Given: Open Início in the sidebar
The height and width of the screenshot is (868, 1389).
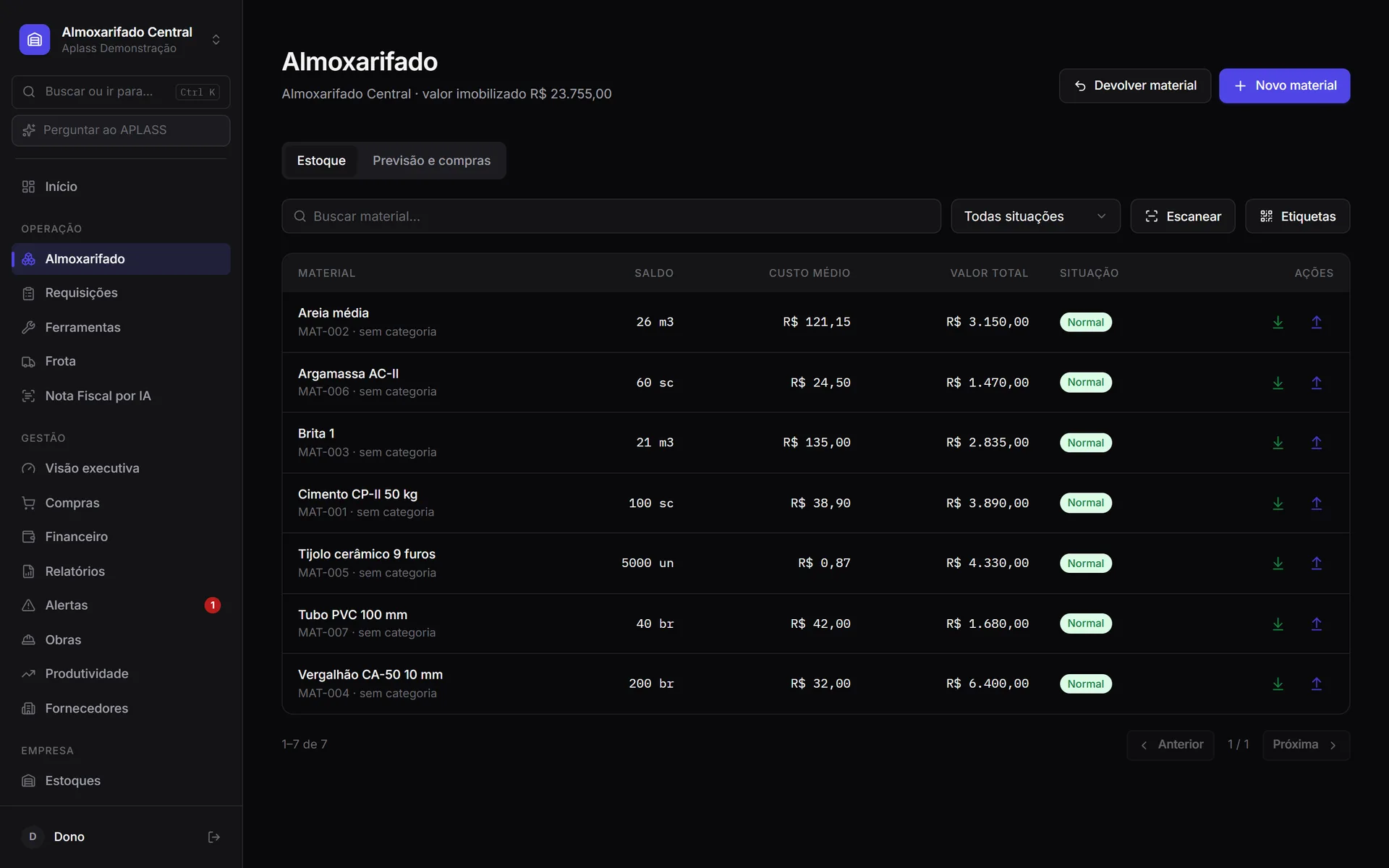Looking at the screenshot, I should 121,187.
